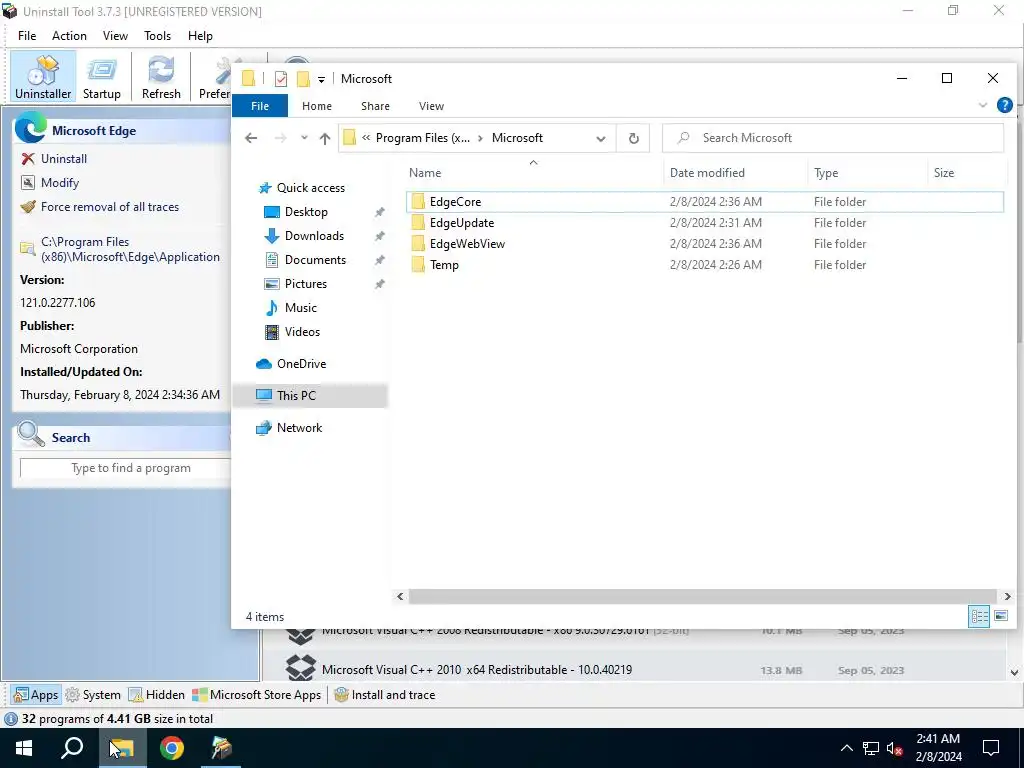Open the Explorer View ribbon tab
Image resolution: width=1024 pixels, height=768 pixels.
[431, 106]
